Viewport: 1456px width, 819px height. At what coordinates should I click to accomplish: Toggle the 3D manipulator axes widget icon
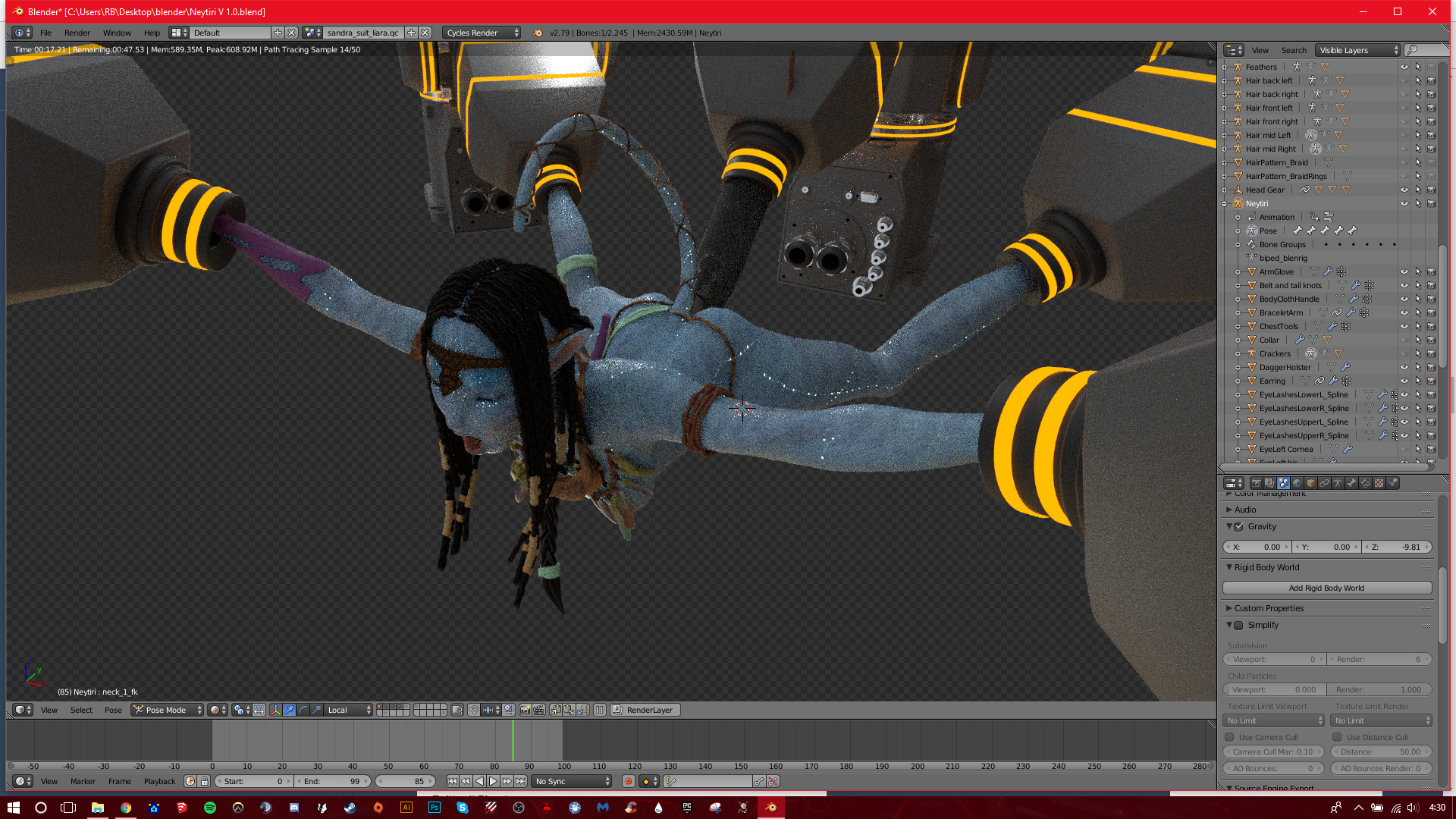tap(276, 710)
